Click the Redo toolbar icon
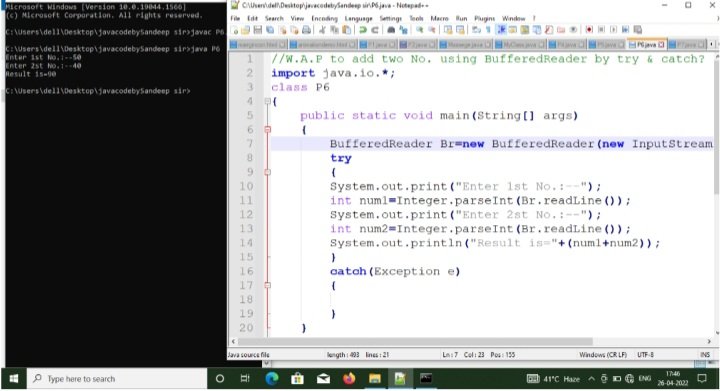 coord(375,30)
